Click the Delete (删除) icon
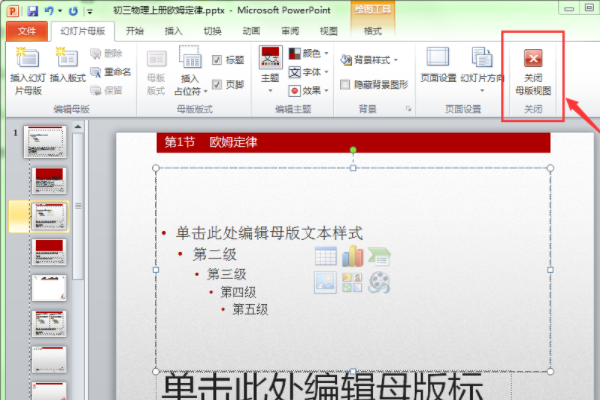The width and height of the screenshot is (600, 400). [x=96, y=54]
